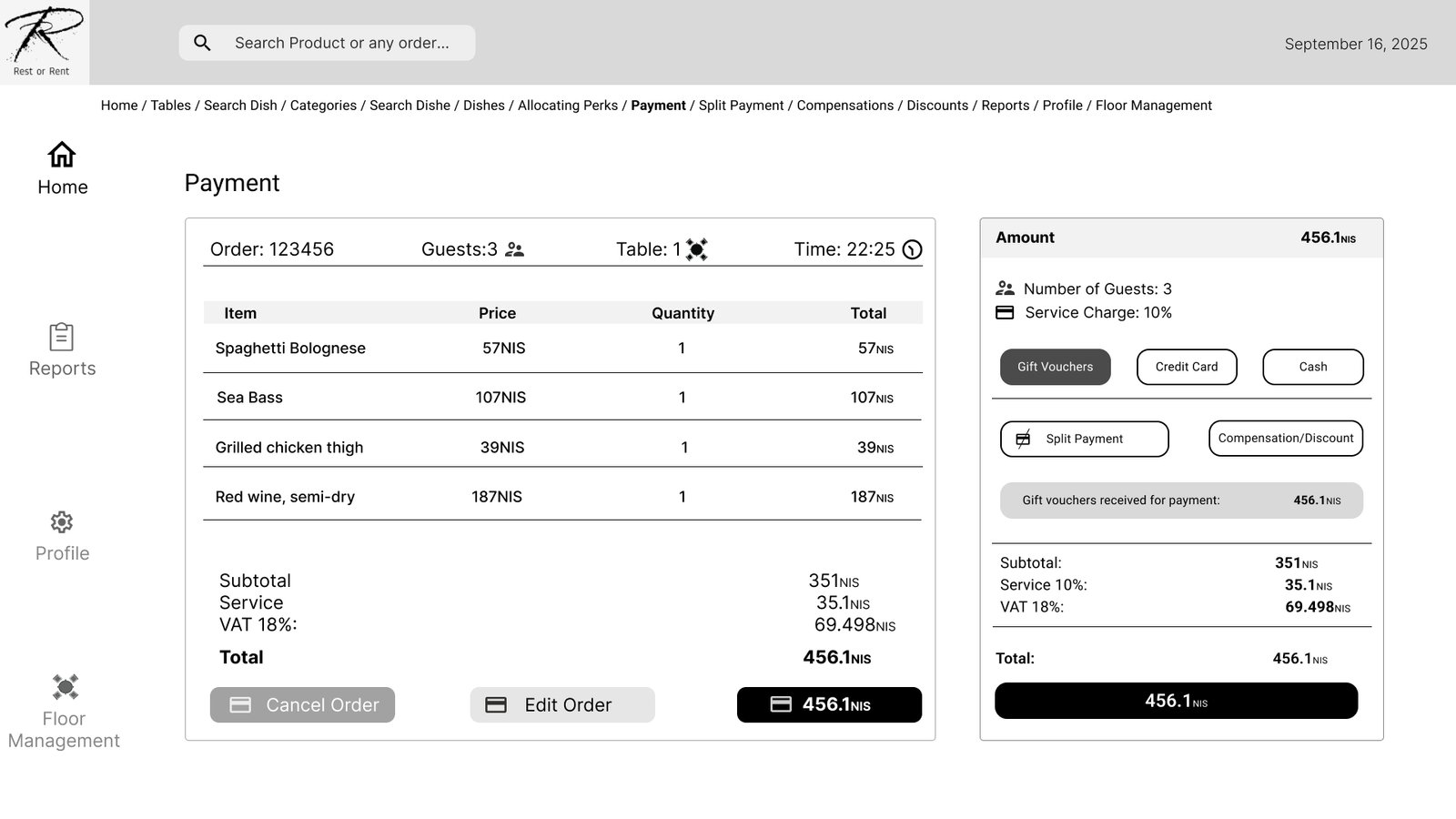Open Profile via the gear icon

pos(62,522)
